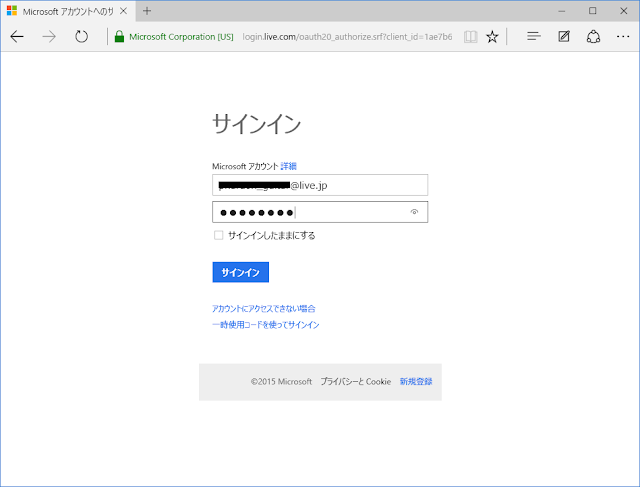Viewport: 640px width, 487px height.
Task: Open the 詳細 link
Action: [288, 166]
